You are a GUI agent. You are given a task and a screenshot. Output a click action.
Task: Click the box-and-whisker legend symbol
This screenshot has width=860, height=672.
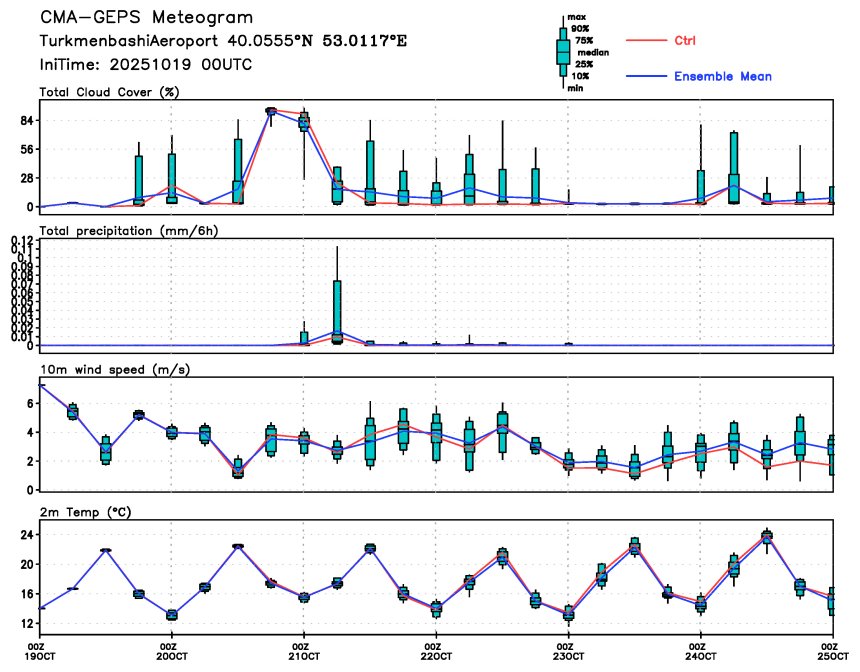563,49
